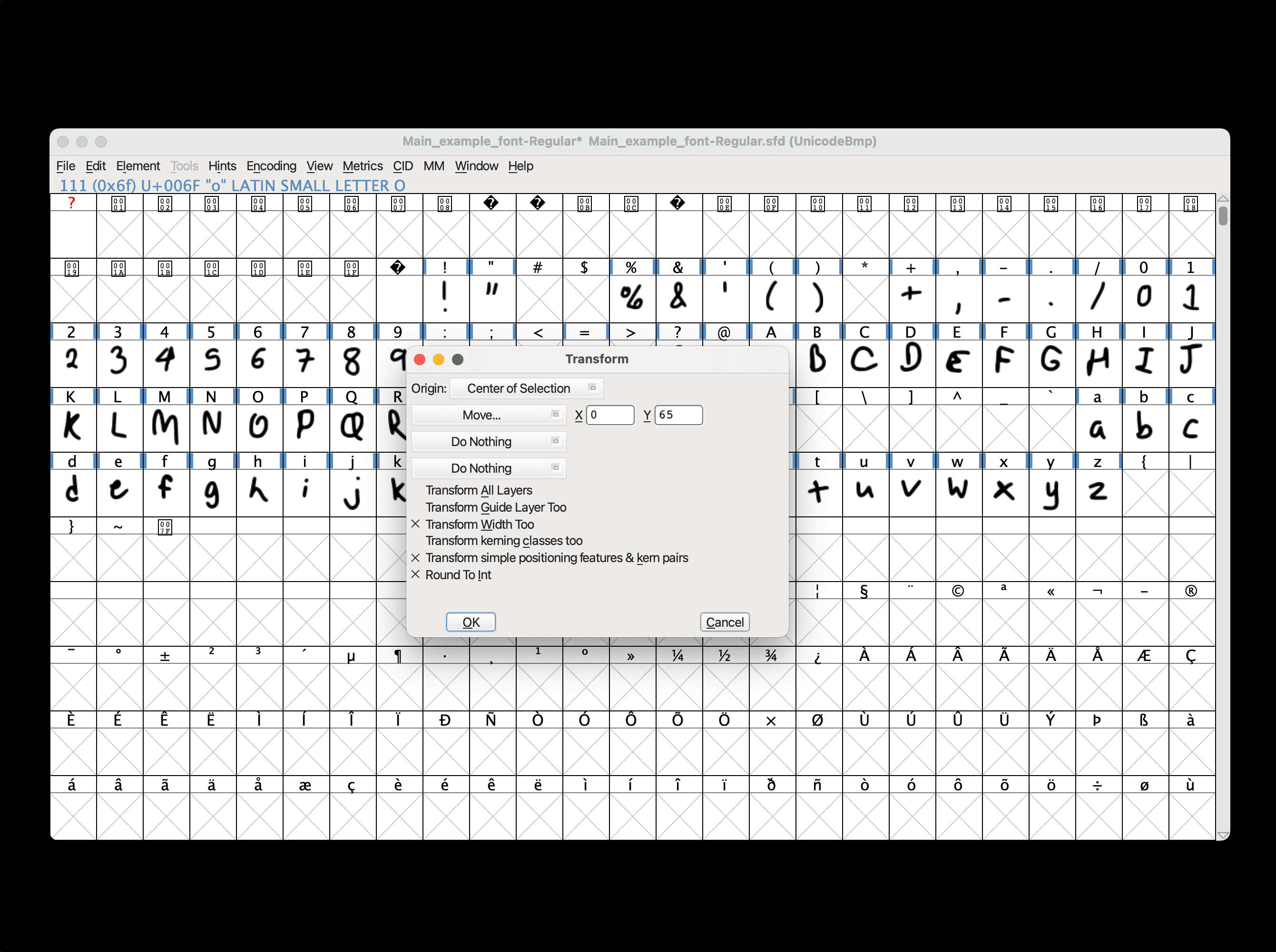Open the Hints menu
The height and width of the screenshot is (952, 1276).
[x=222, y=166]
